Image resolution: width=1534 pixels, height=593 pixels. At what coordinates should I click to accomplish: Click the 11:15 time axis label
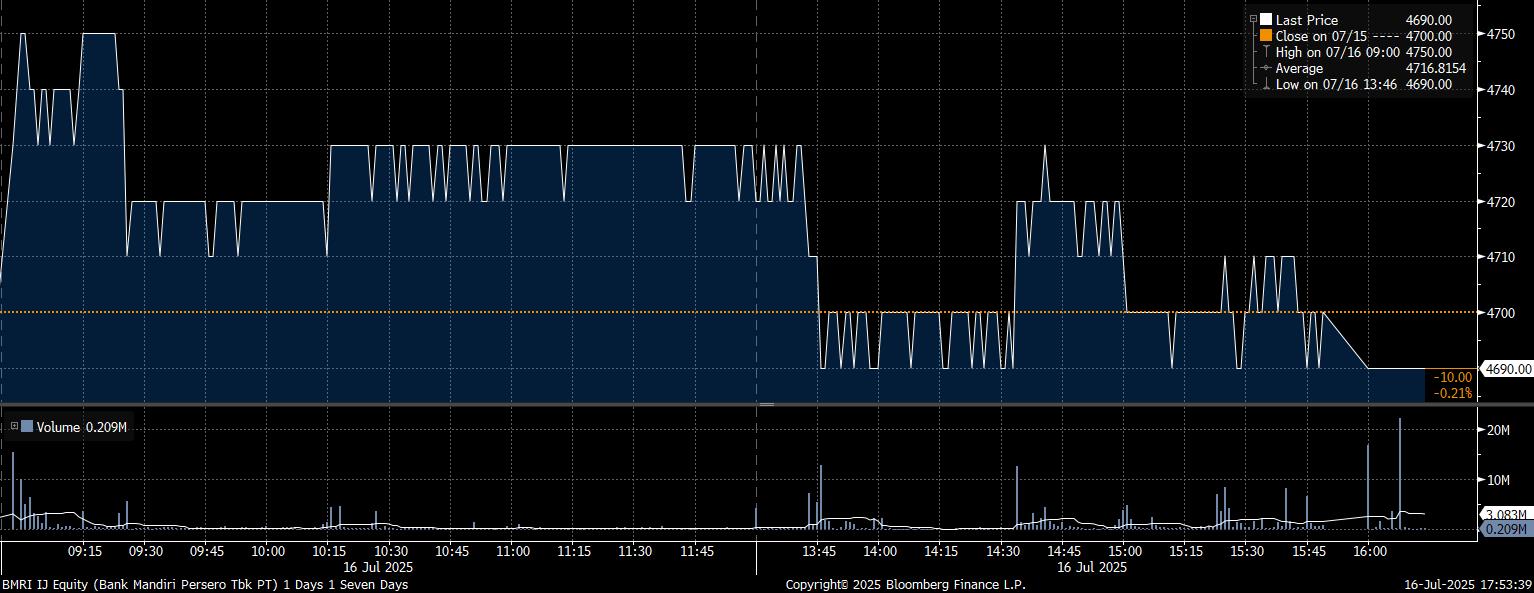pyautogui.click(x=574, y=551)
